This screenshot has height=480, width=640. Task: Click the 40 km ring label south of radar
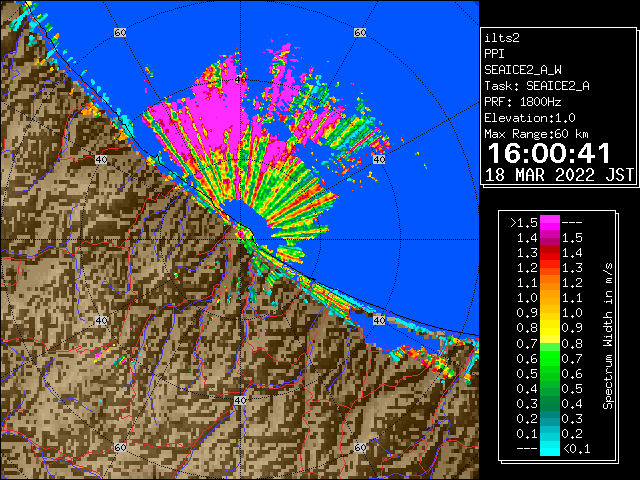point(240,400)
